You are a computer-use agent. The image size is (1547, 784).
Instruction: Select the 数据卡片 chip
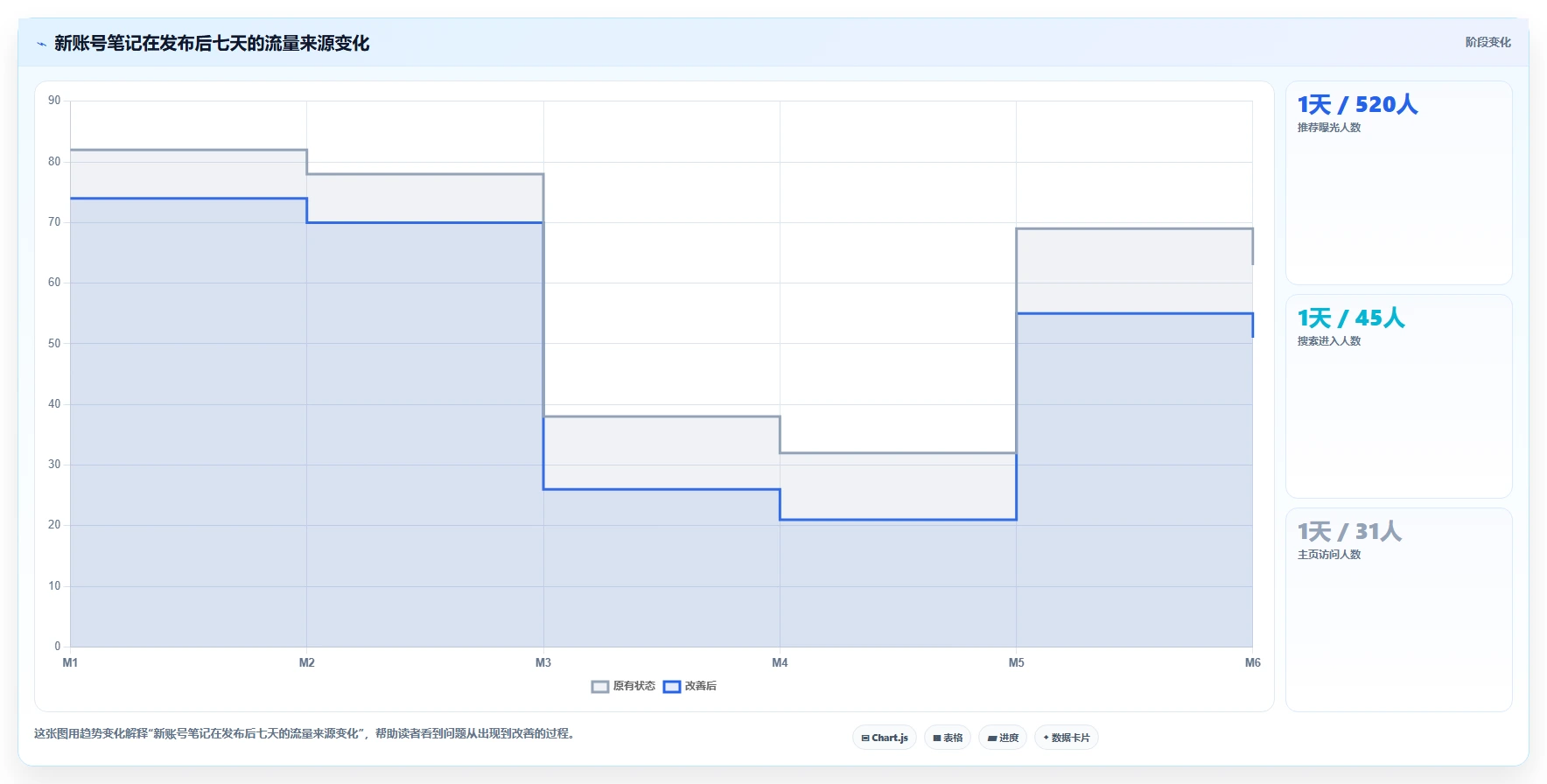pos(1067,738)
